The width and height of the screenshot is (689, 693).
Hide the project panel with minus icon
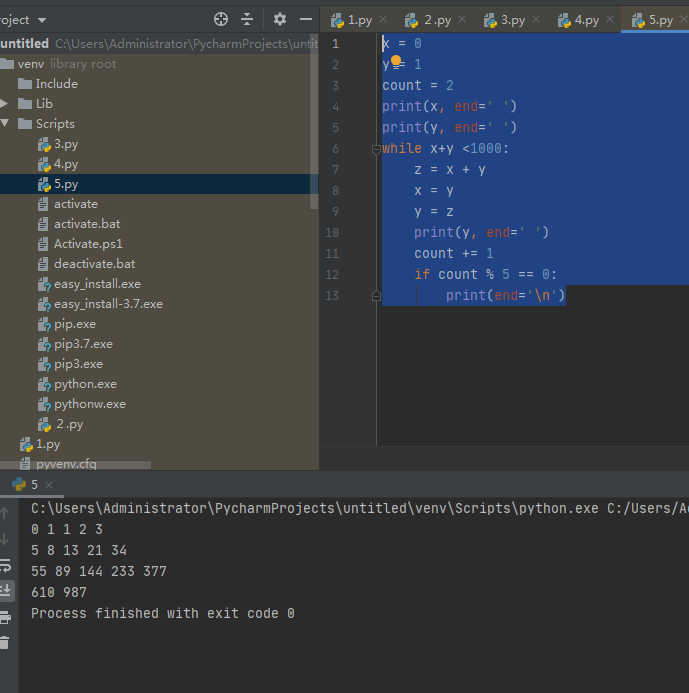[x=305, y=19]
